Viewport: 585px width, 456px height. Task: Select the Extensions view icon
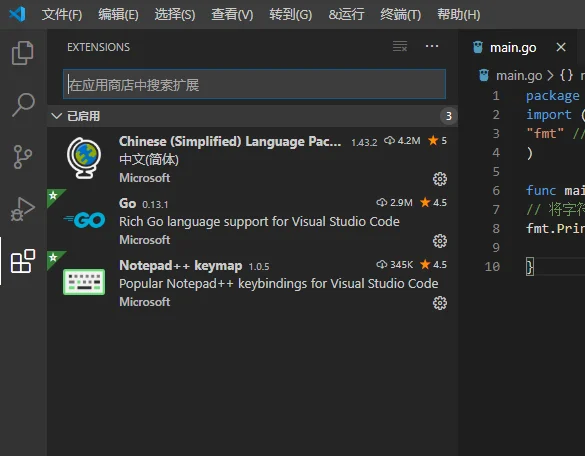(x=23, y=261)
